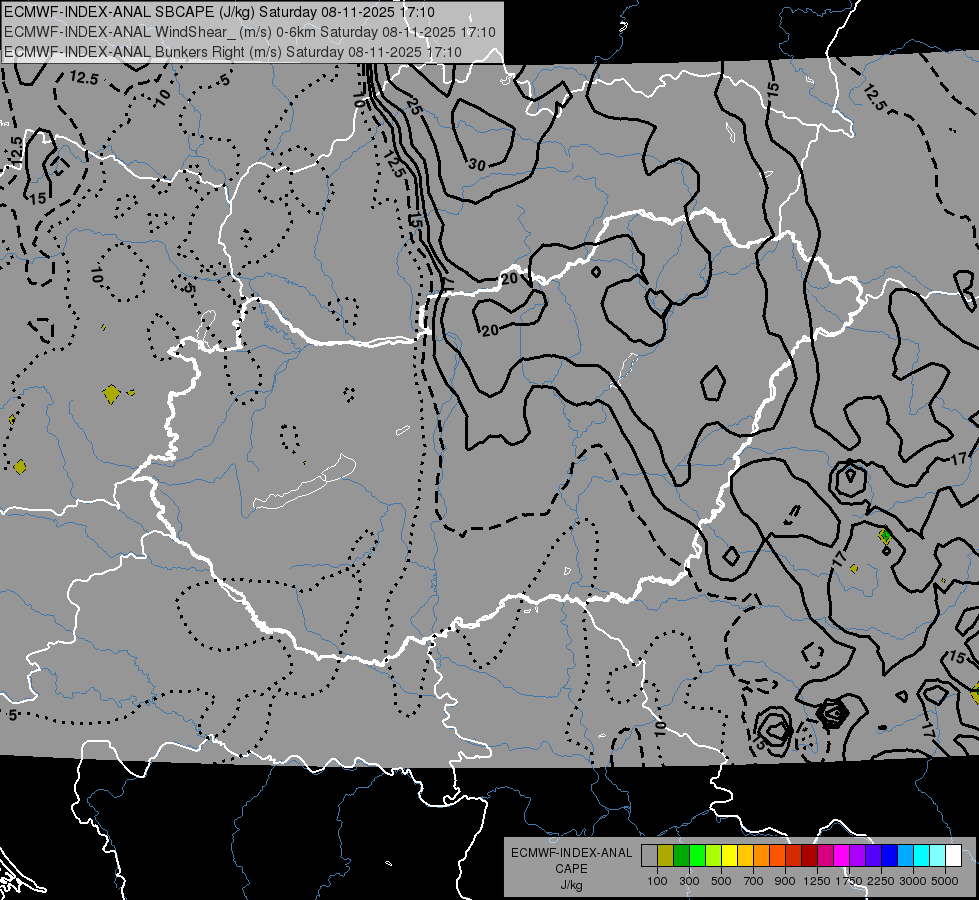
Task: Click the 30 contour label
Action: tap(477, 165)
